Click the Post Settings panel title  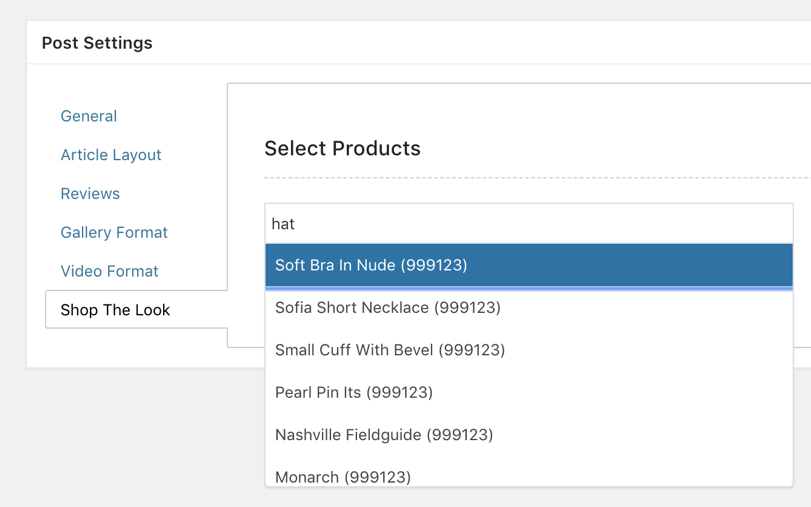(x=97, y=43)
